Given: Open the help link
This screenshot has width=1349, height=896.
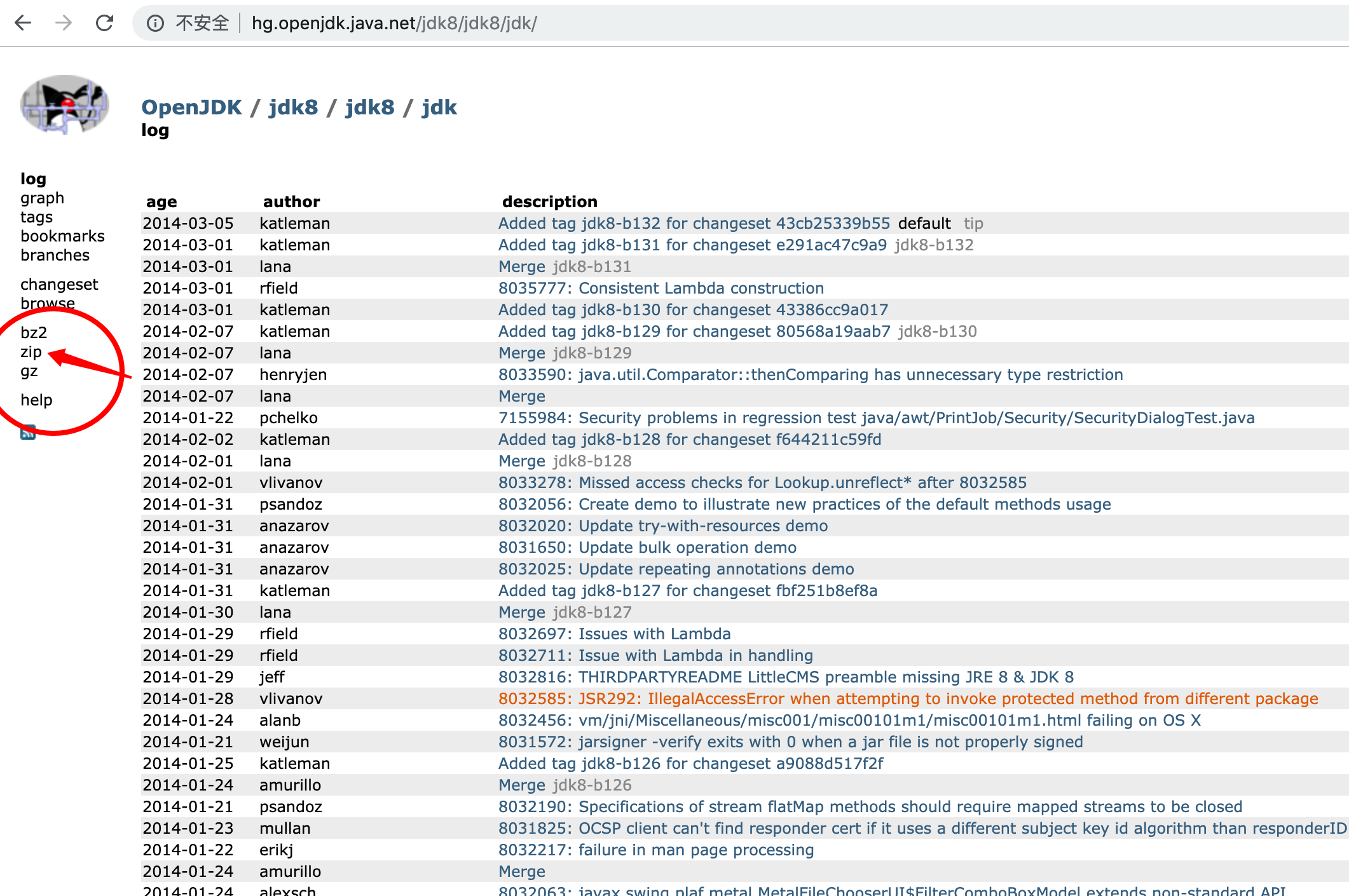Looking at the screenshot, I should click(36, 400).
